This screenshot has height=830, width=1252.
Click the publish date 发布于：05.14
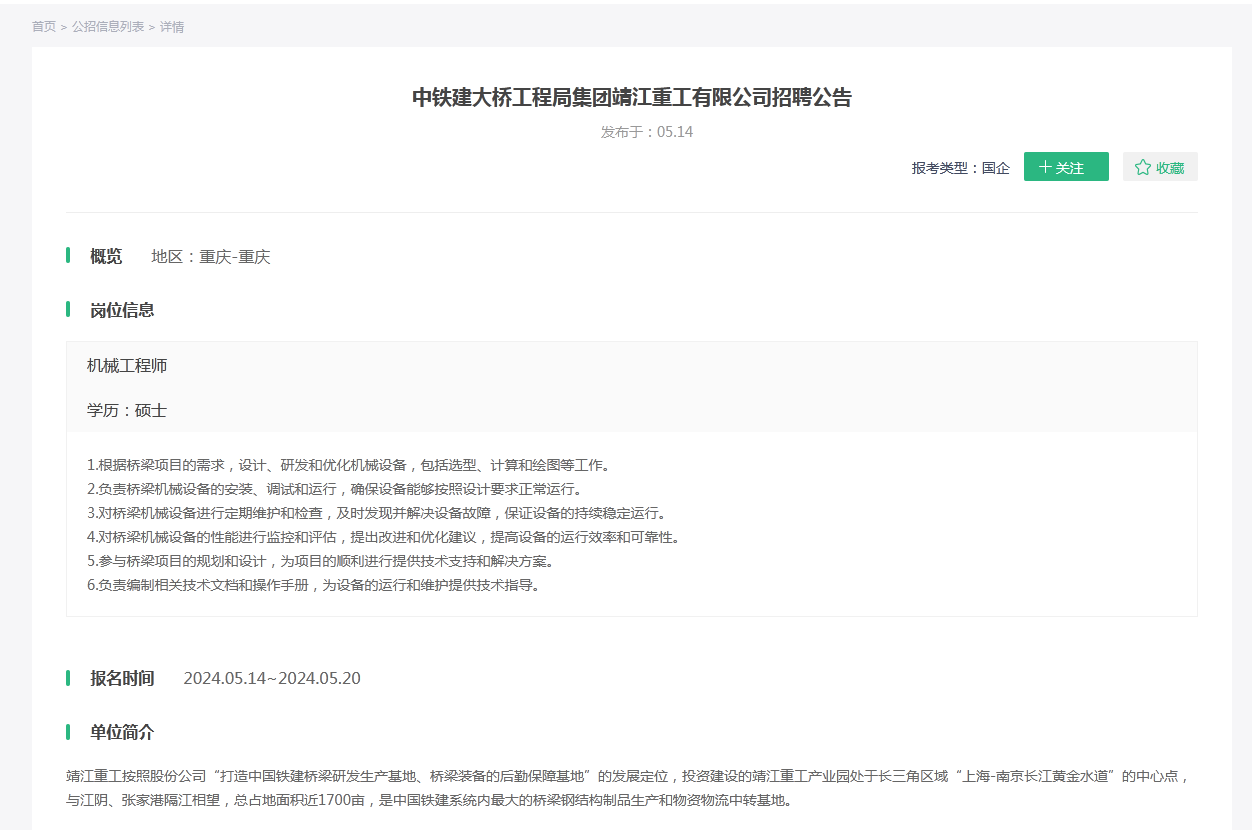(647, 132)
